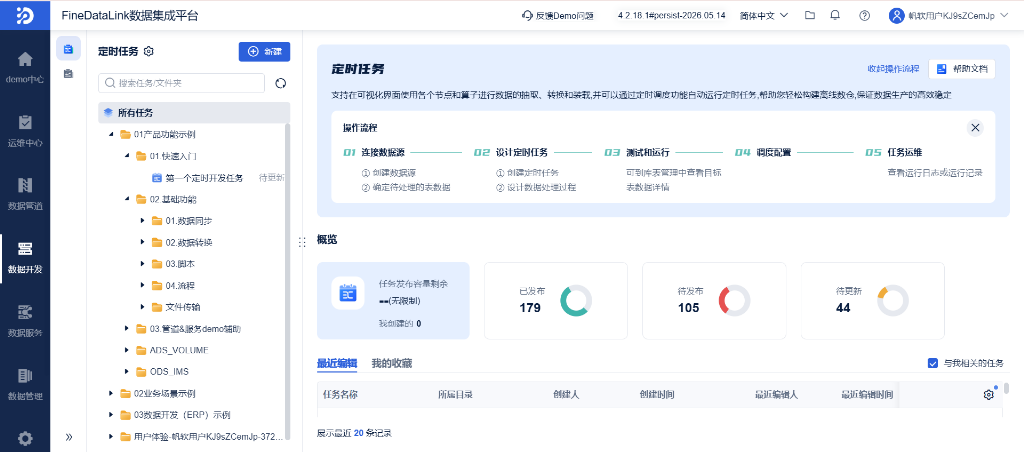The width and height of the screenshot is (1024, 452).
Task: Switch to the 我的收藏 tab
Action: point(392,363)
